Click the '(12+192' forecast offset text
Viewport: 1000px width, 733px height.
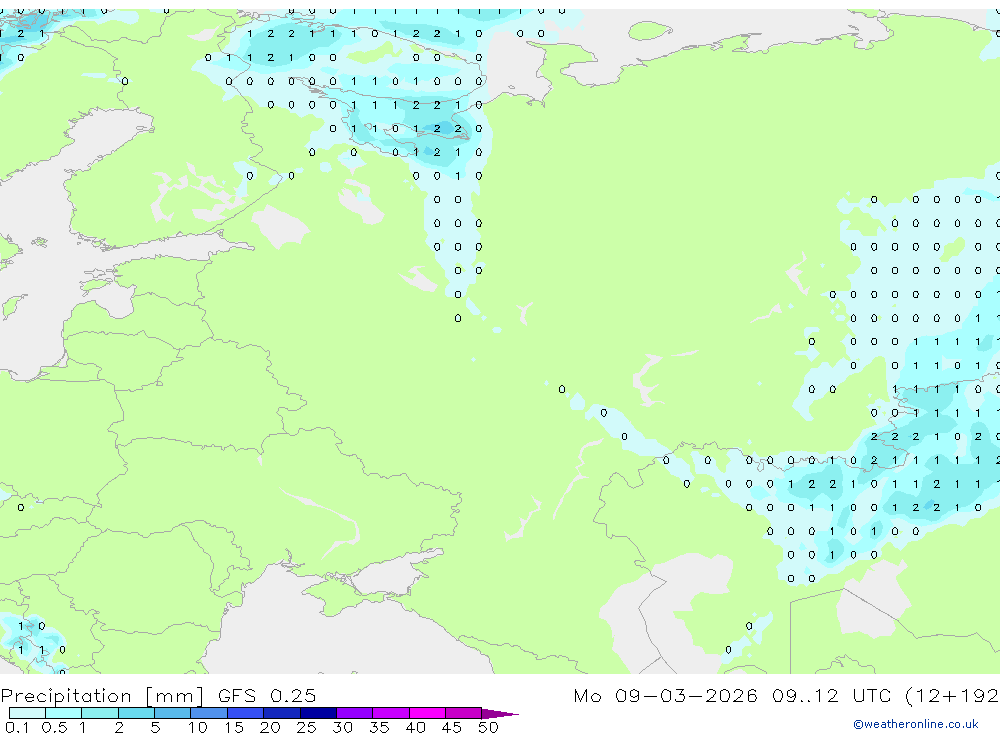point(952,696)
